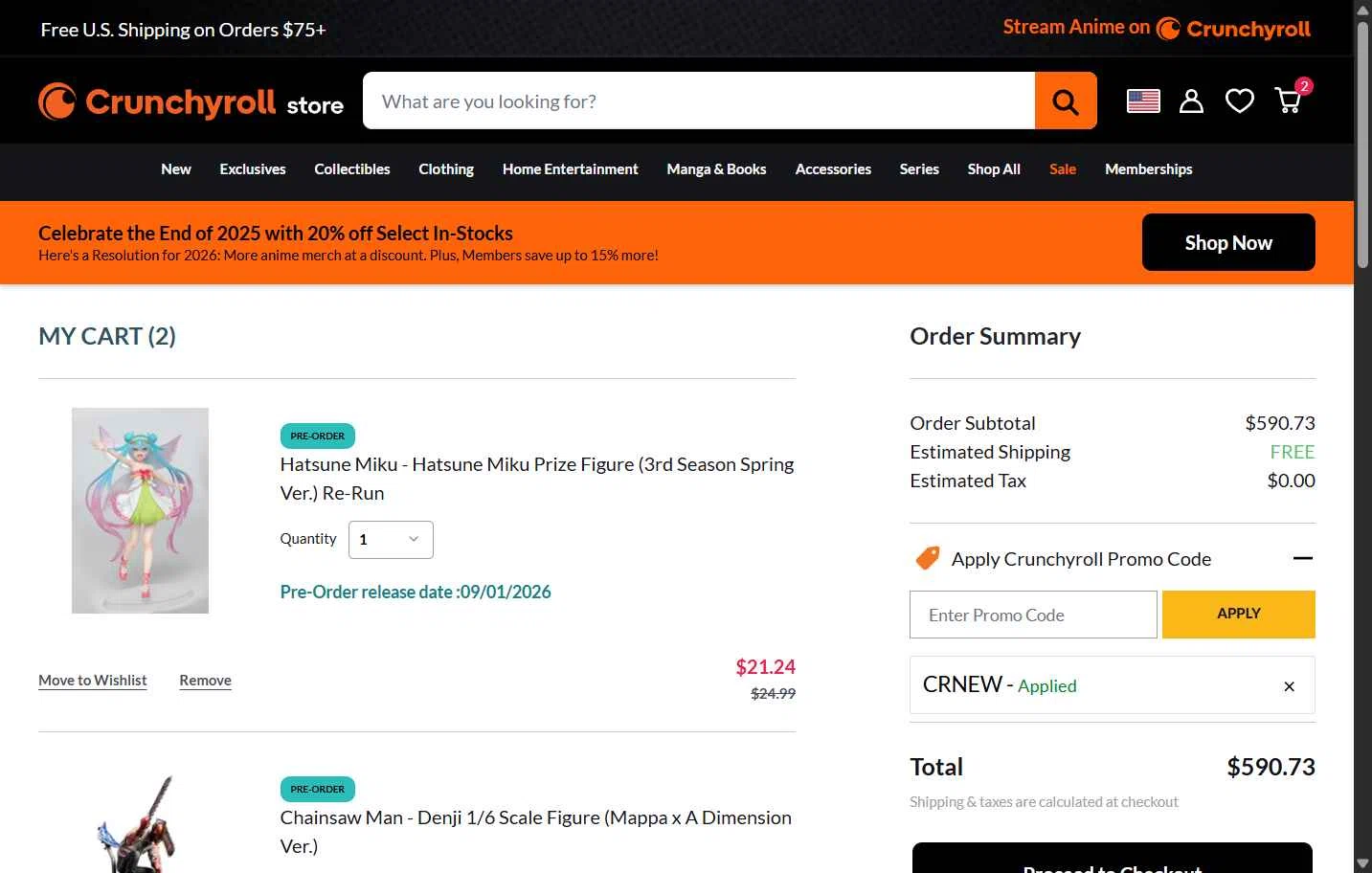1372x873 pixels.
Task: Move Hatsune Miku figure to wishlist
Action: pos(93,681)
